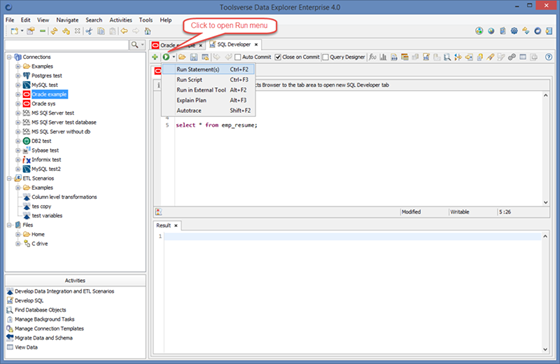Click the blue gear icon at top right
This screenshot has width=560, height=364.
514,31
